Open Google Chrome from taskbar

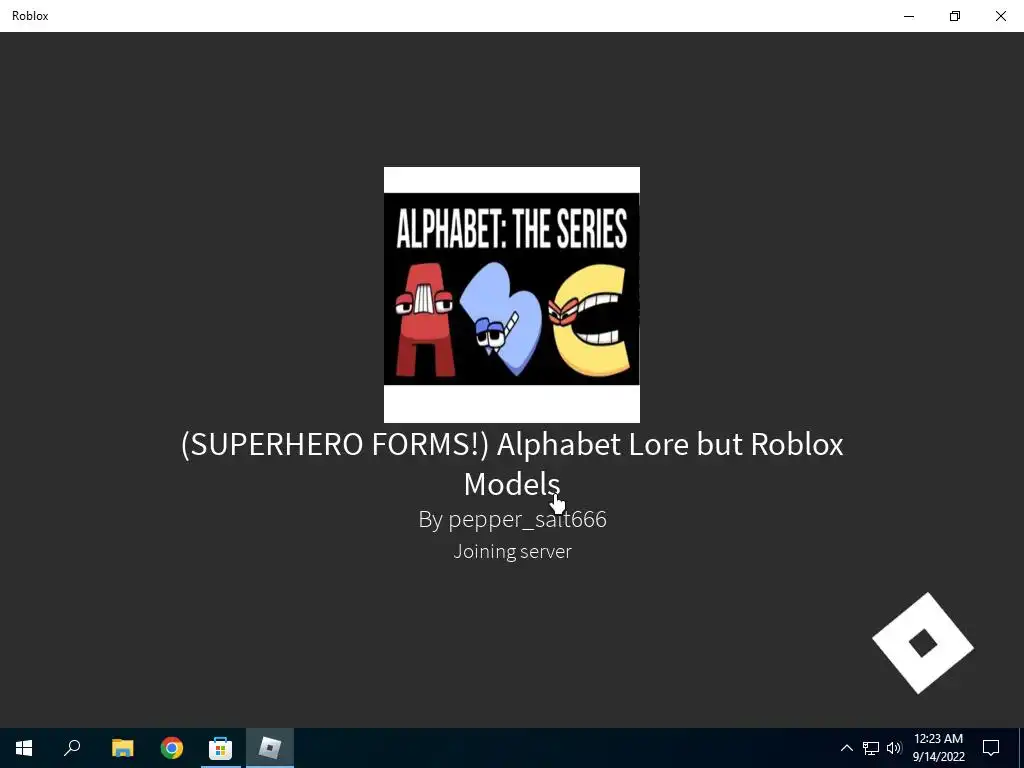click(x=172, y=748)
